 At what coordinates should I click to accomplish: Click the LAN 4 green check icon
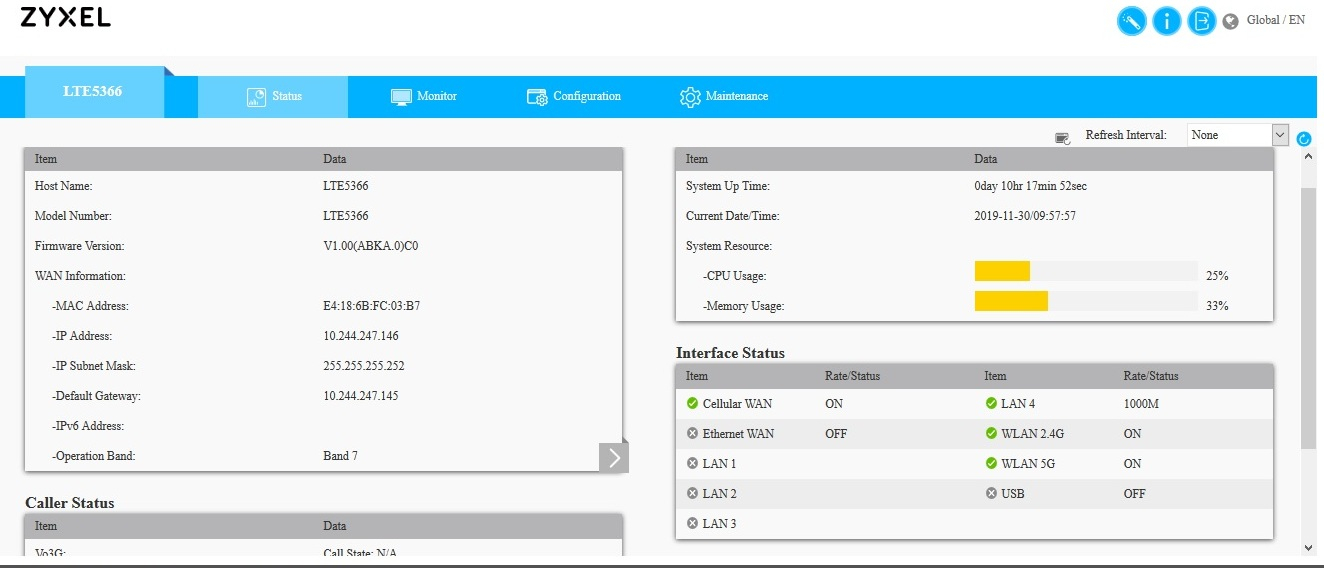pos(991,404)
